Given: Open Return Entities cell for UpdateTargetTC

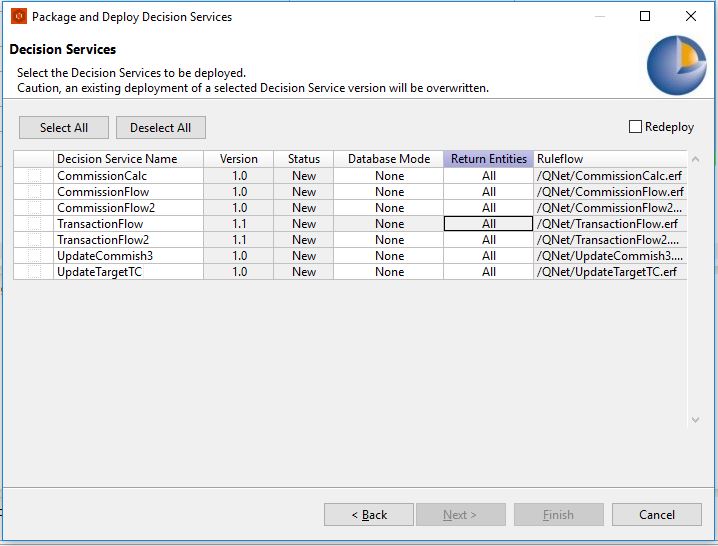Looking at the screenshot, I should click(x=489, y=272).
